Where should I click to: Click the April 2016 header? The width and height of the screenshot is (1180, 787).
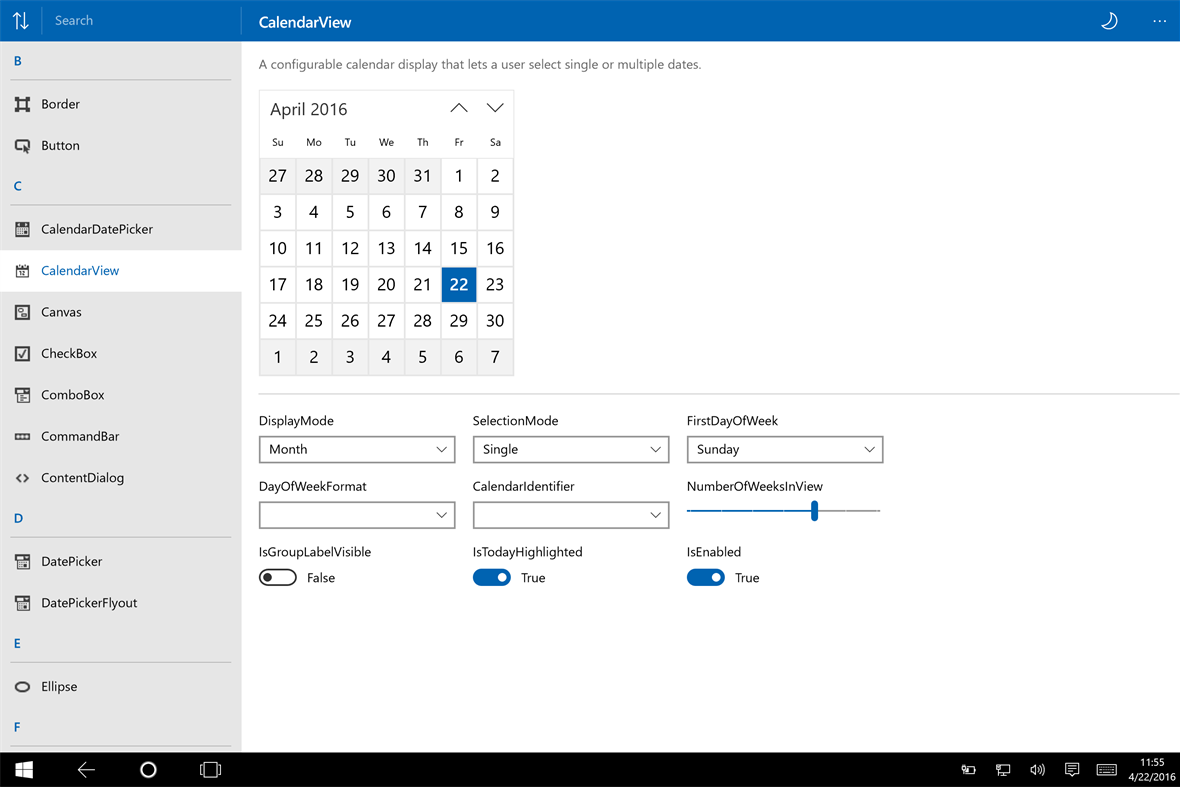[x=307, y=108]
